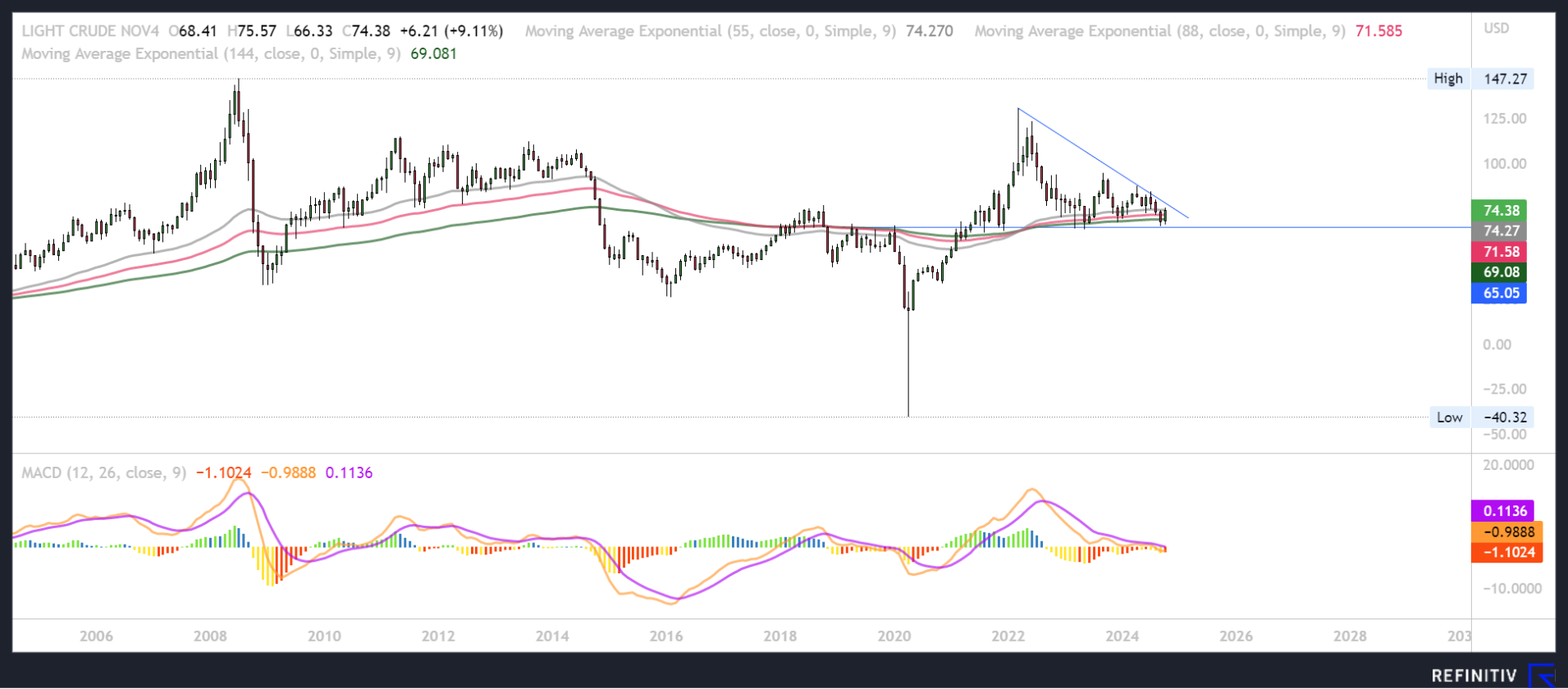
Task: Click the 2006 time axis label
Action: [x=96, y=636]
